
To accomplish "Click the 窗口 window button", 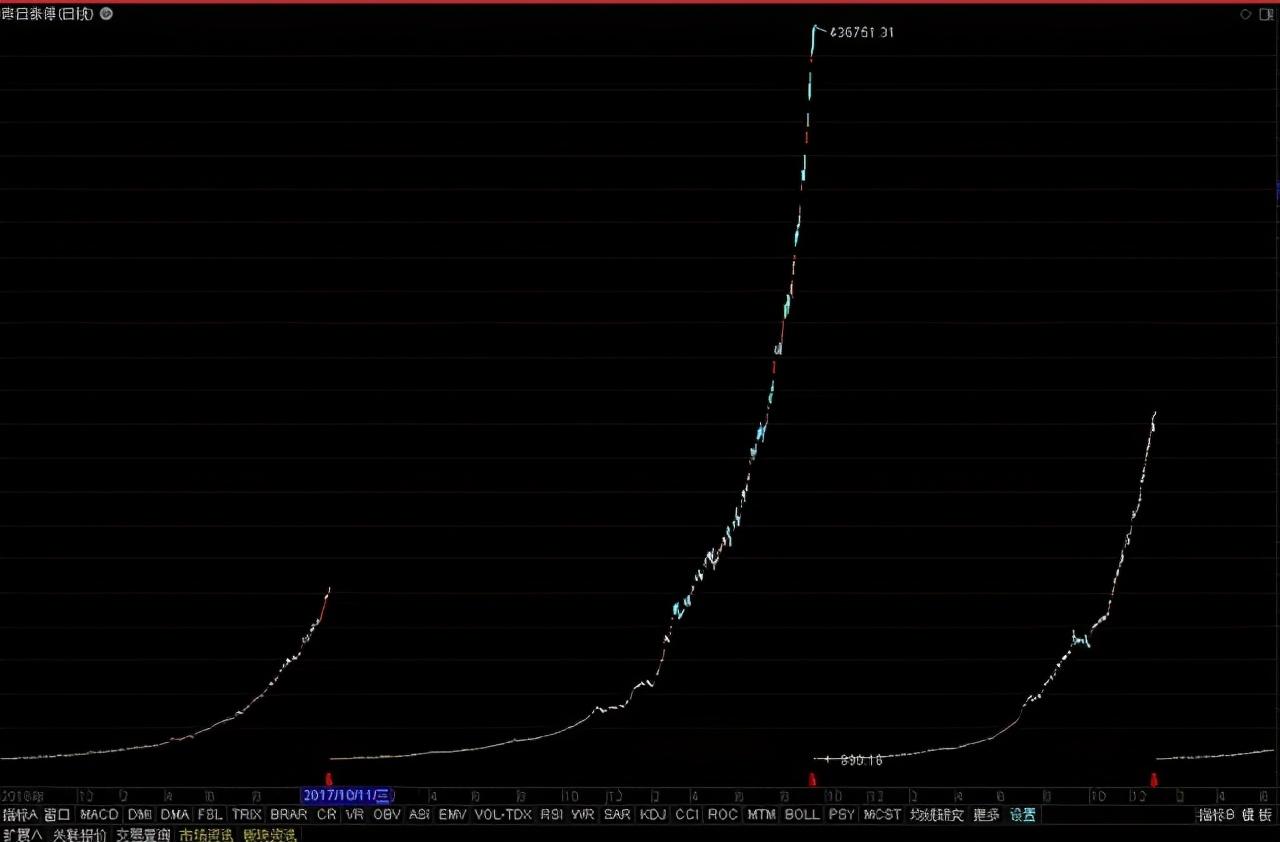I will coord(57,815).
